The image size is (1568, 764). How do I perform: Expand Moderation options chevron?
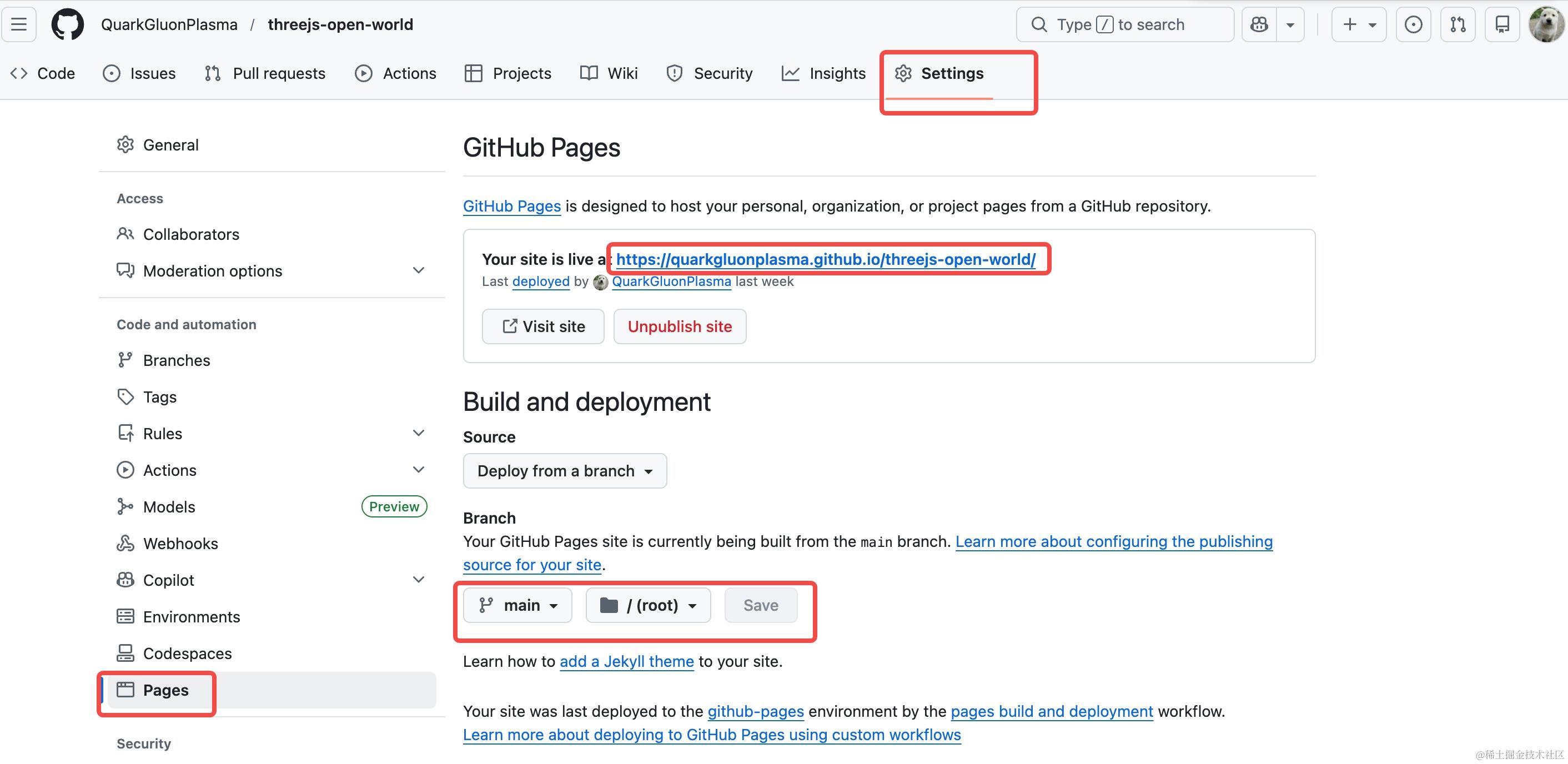(x=419, y=270)
